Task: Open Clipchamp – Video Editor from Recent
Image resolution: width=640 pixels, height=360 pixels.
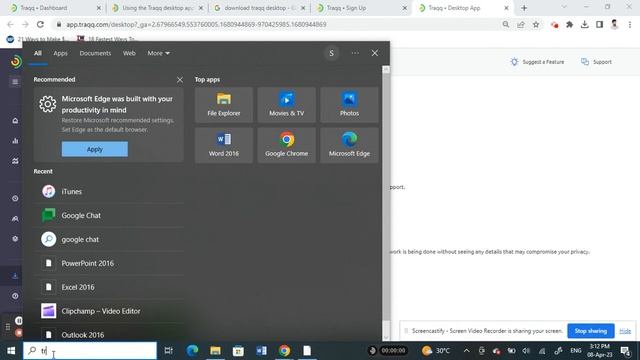Action: tap(109, 311)
